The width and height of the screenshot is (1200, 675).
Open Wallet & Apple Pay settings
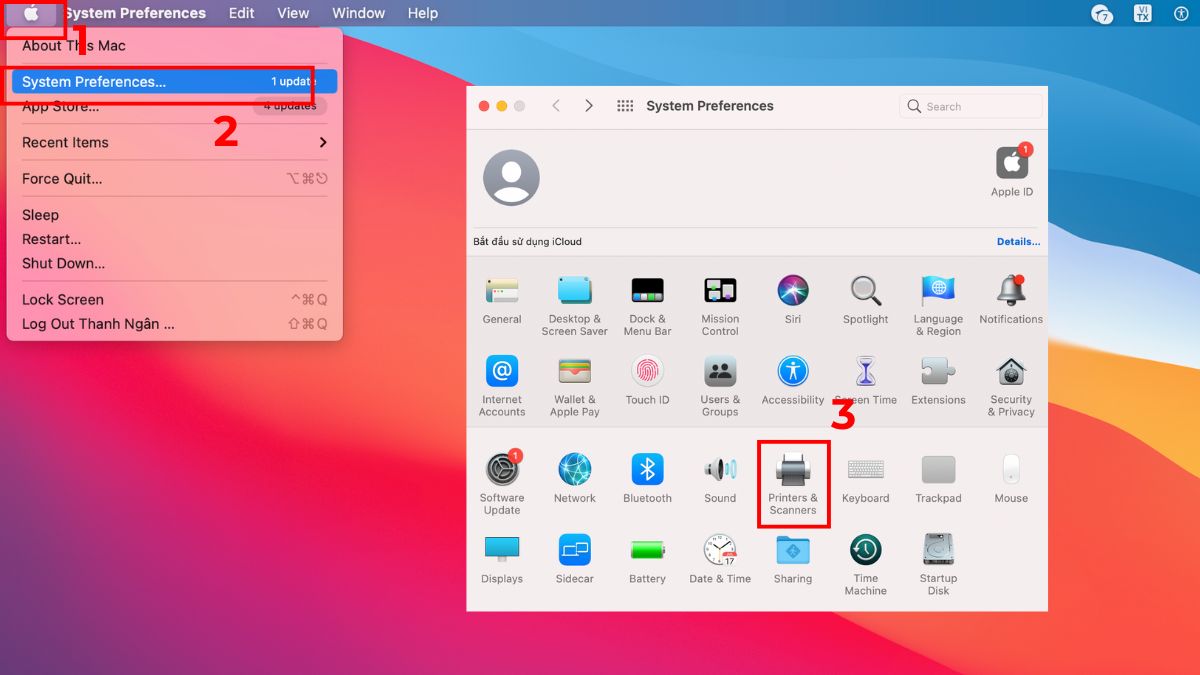pos(574,386)
